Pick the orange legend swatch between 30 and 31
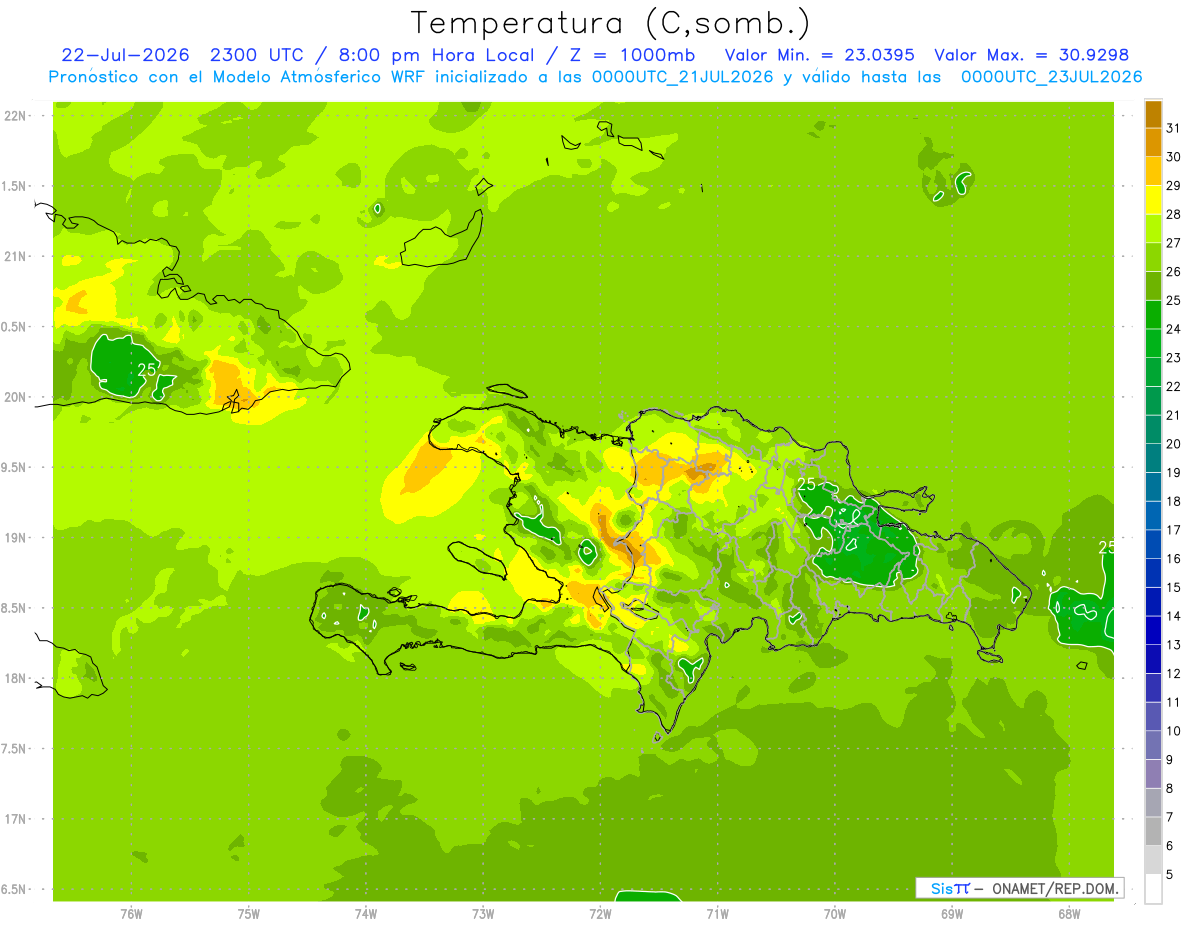Viewport: 1200px width, 927px height. [1153, 143]
